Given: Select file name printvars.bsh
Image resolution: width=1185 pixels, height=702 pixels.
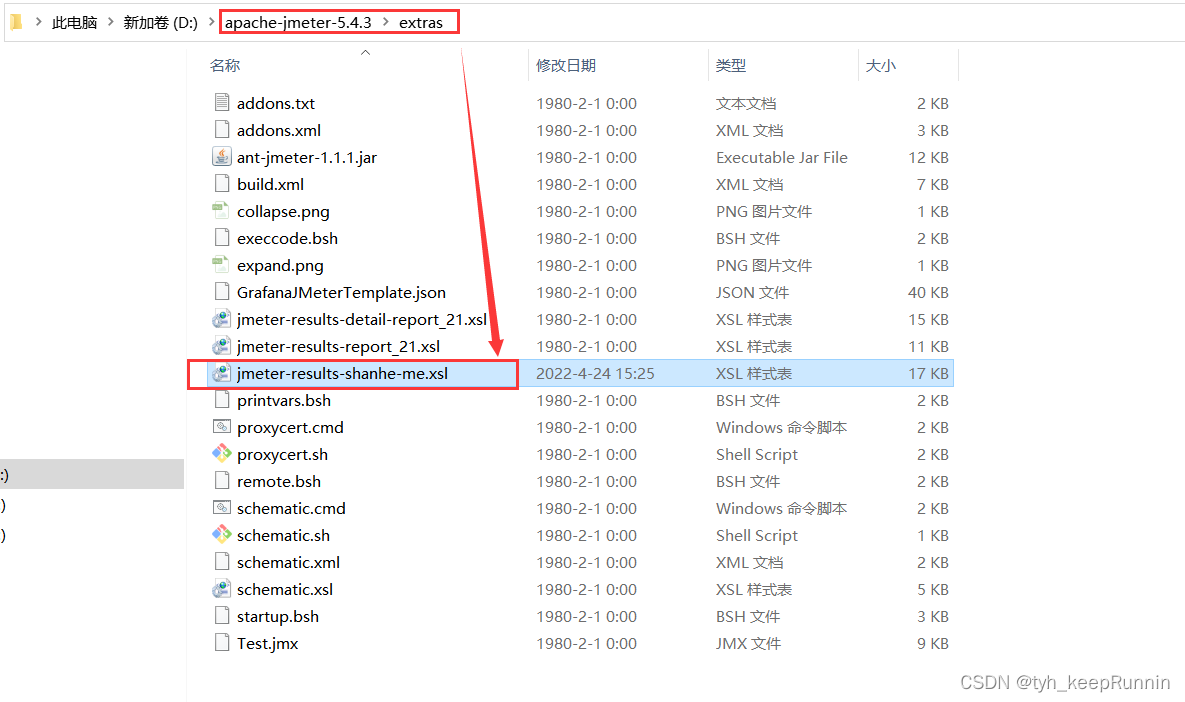Looking at the screenshot, I should pyautogui.click(x=284, y=400).
